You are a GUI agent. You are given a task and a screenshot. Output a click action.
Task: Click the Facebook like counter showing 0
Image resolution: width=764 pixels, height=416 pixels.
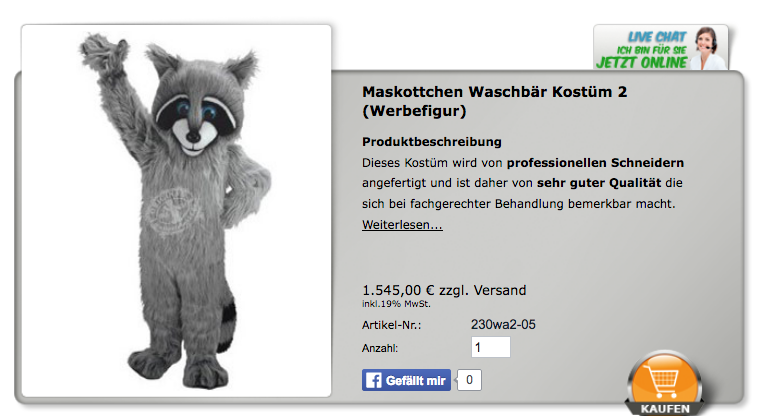[469, 380]
